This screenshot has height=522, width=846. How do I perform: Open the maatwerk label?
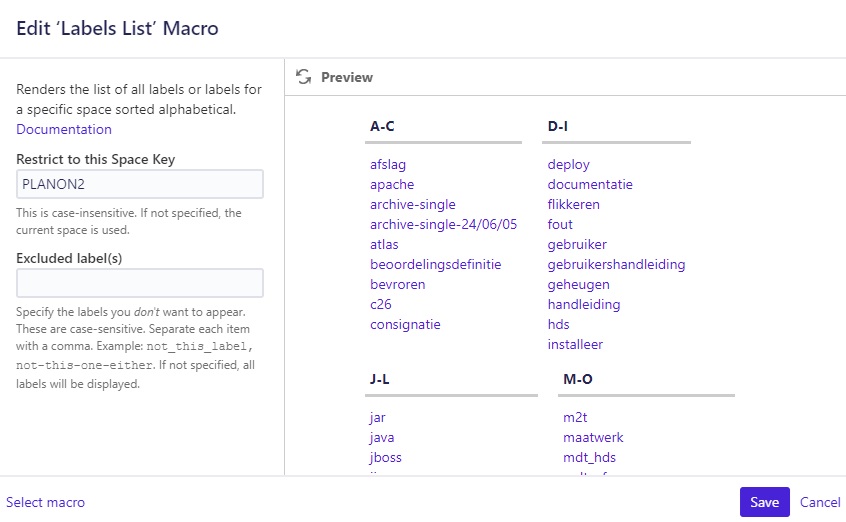[593, 438]
